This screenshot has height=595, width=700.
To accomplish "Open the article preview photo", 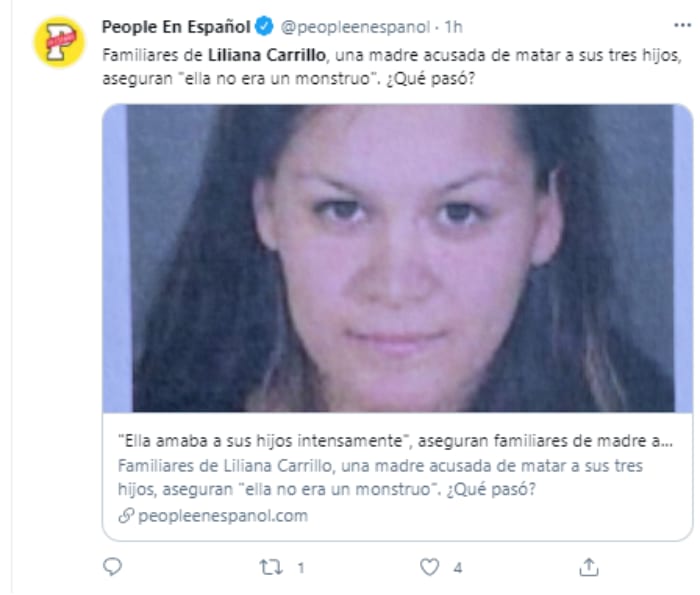I will pyautogui.click(x=397, y=258).
